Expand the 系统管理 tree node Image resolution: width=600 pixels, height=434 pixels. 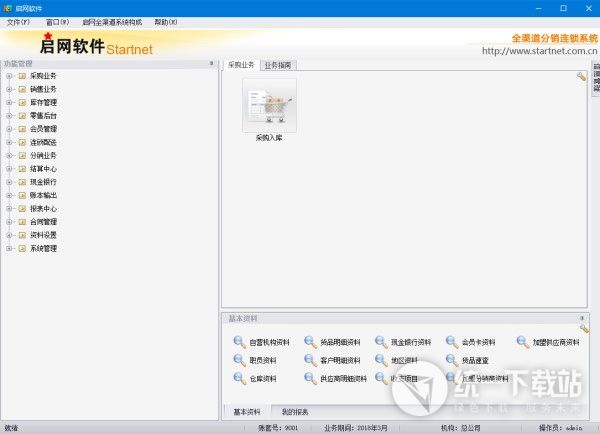(x=9, y=248)
